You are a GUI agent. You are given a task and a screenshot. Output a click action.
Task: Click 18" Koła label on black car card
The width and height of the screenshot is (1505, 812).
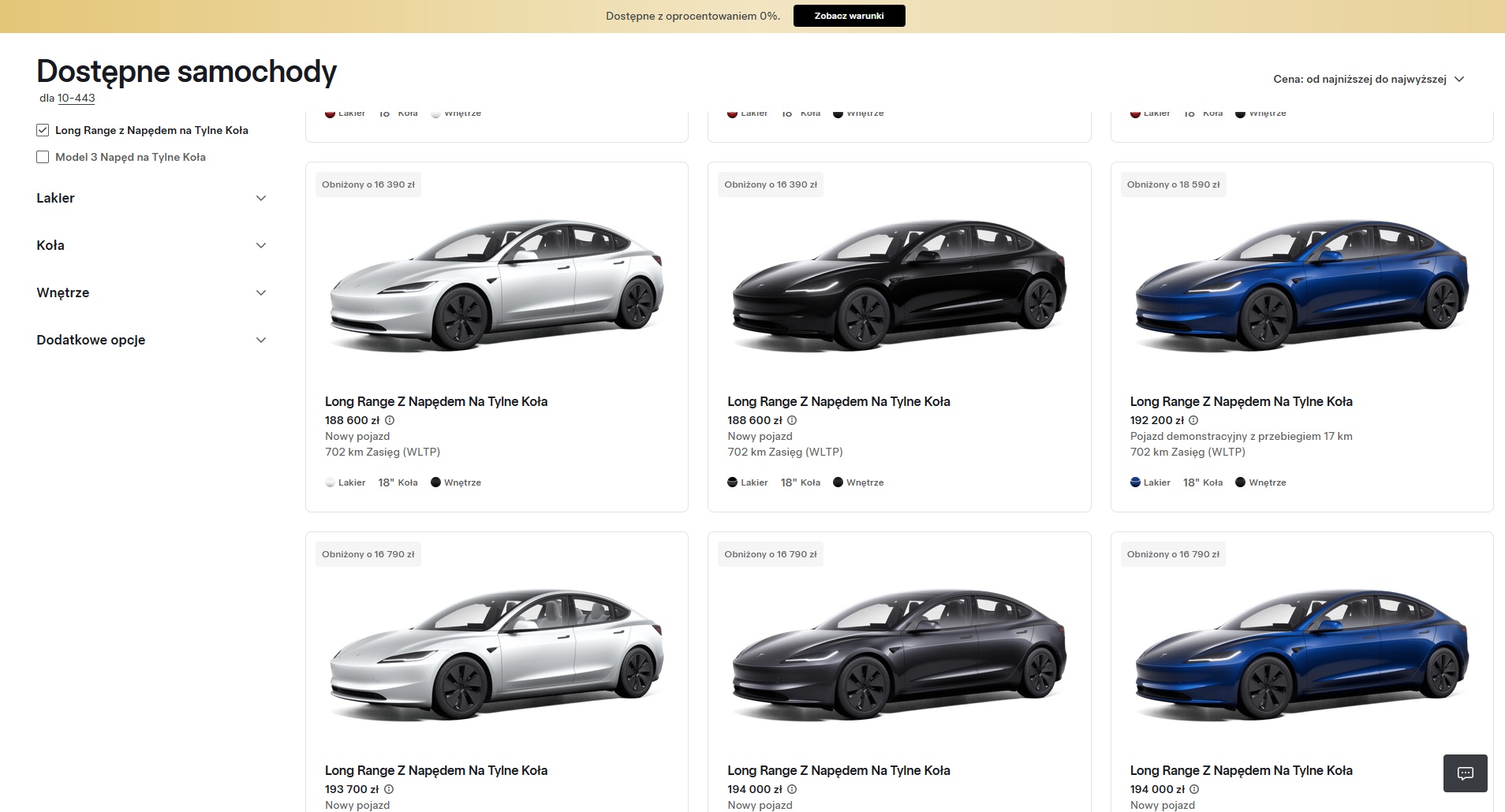(x=800, y=482)
